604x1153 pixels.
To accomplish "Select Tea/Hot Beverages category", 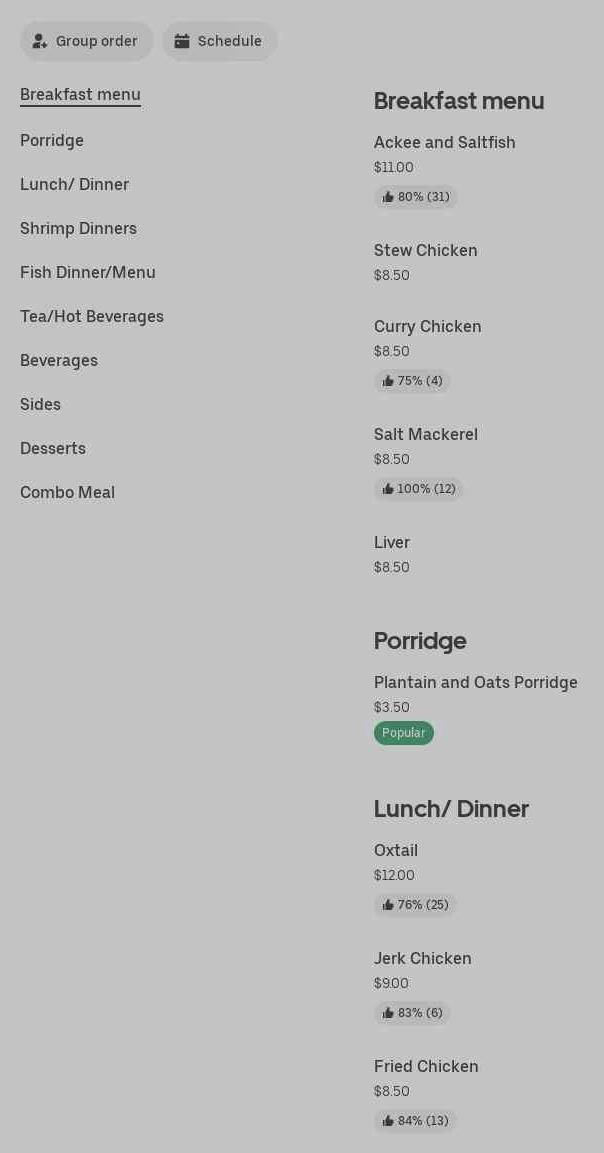I will coord(92,317).
